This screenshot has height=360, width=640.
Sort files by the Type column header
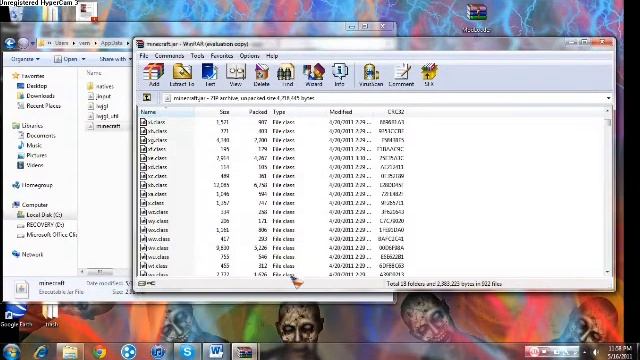[298, 112]
